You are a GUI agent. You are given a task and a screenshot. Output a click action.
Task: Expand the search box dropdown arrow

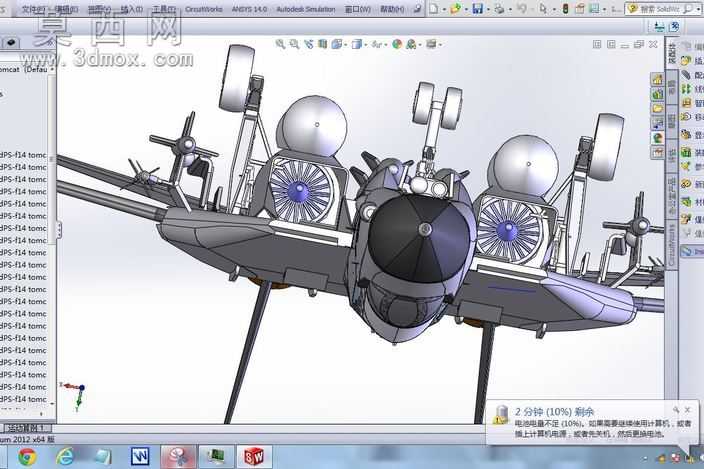click(x=698, y=9)
